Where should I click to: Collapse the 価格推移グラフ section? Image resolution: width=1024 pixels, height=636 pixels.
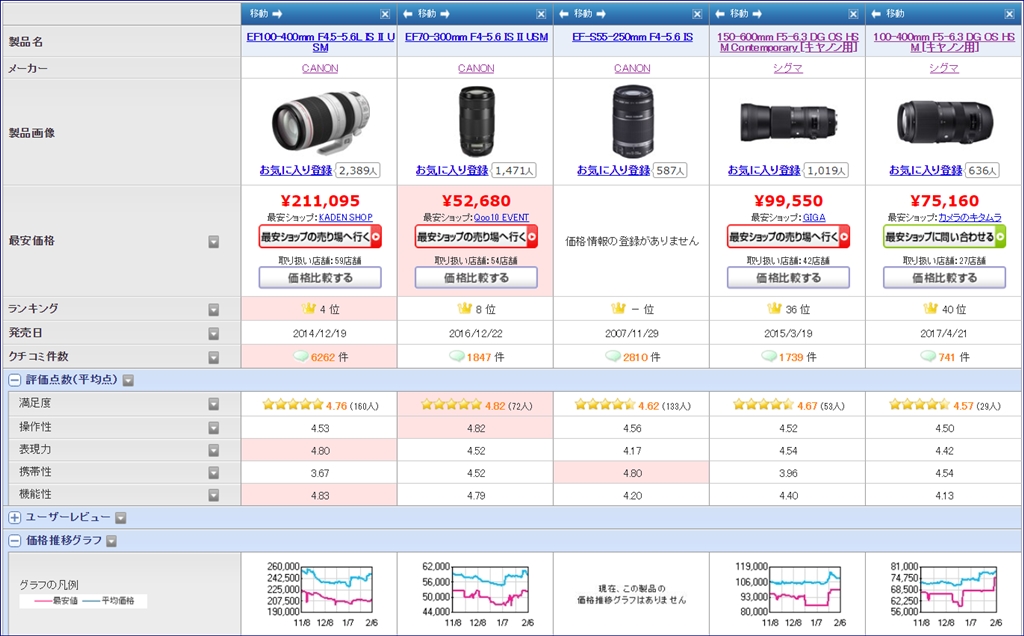[14, 541]
